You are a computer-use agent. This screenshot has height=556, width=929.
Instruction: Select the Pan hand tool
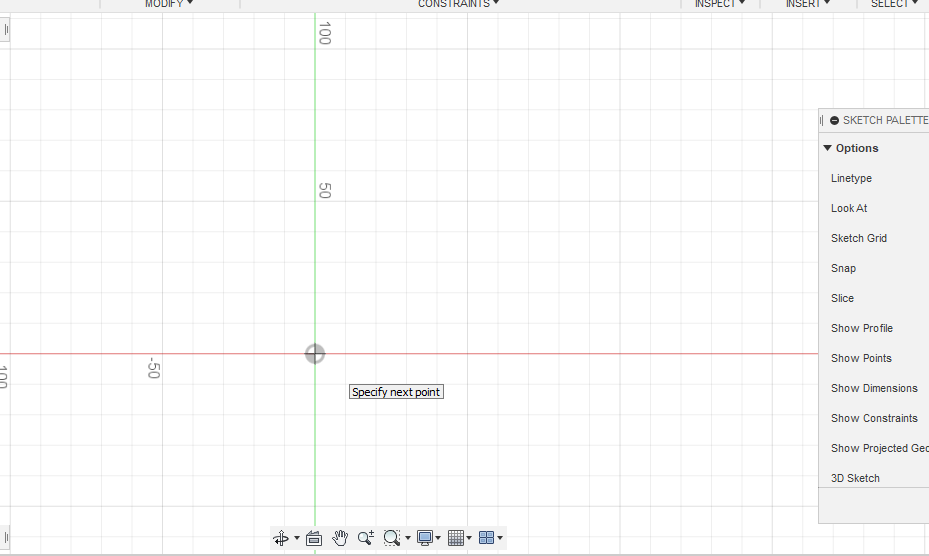[339, 538]
